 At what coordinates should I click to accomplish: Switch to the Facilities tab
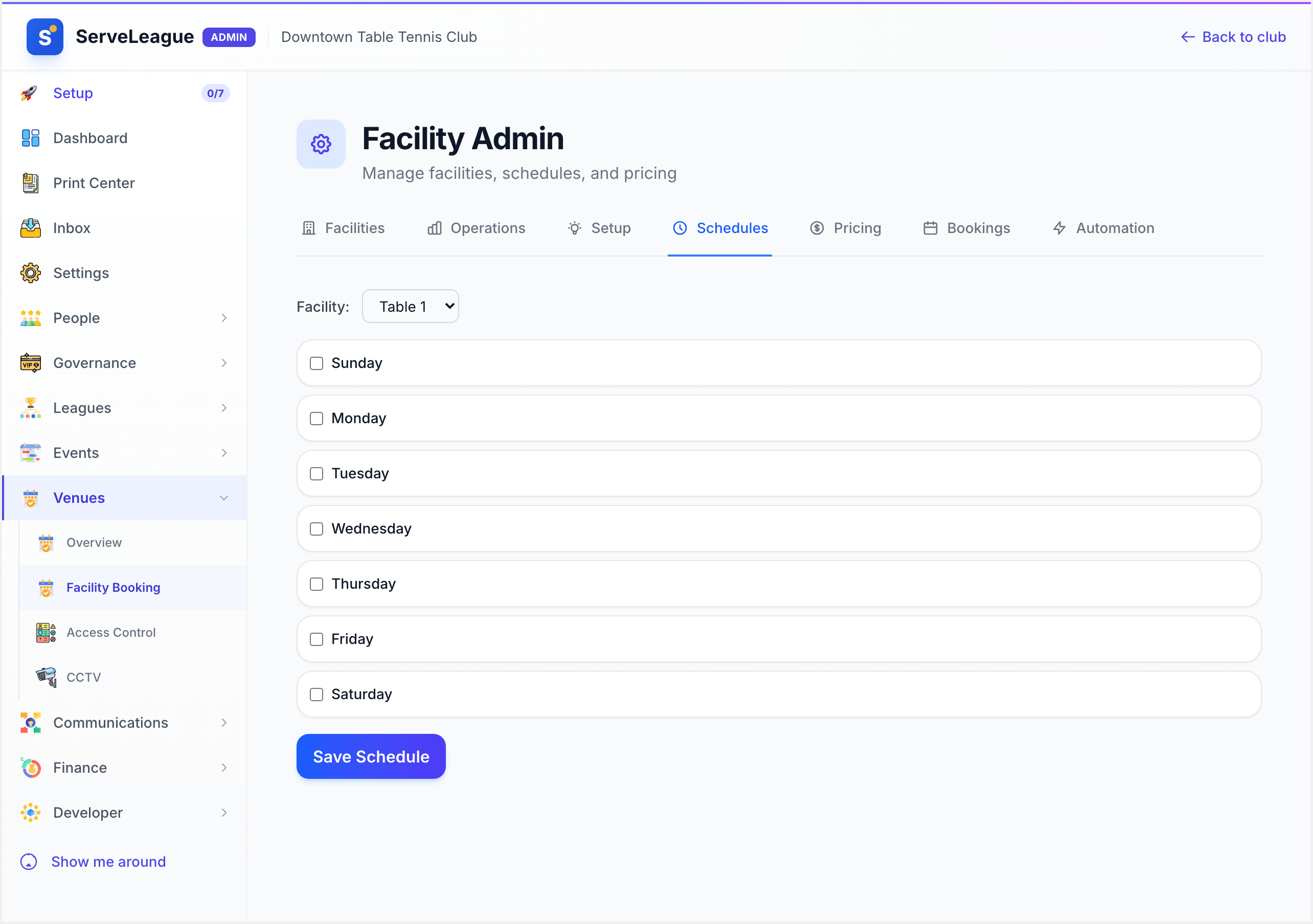click(343, 228)
